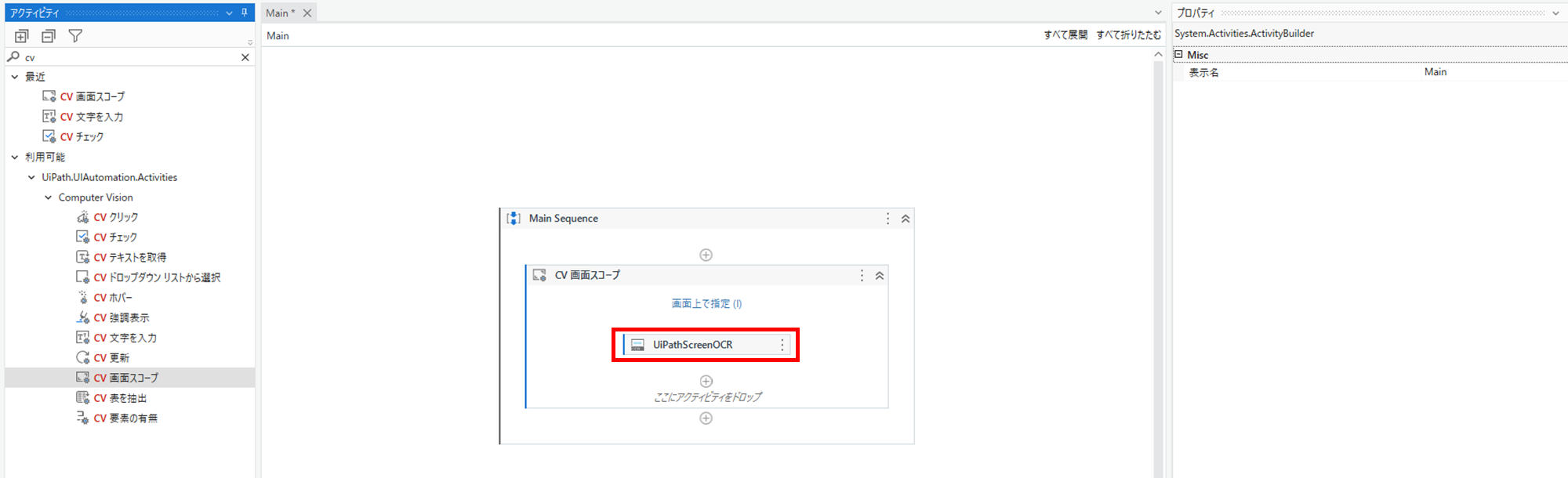Viewport: 1568px width, 478px height.
Task: Open CV 画面スコープ options menu
Action: 862,276
